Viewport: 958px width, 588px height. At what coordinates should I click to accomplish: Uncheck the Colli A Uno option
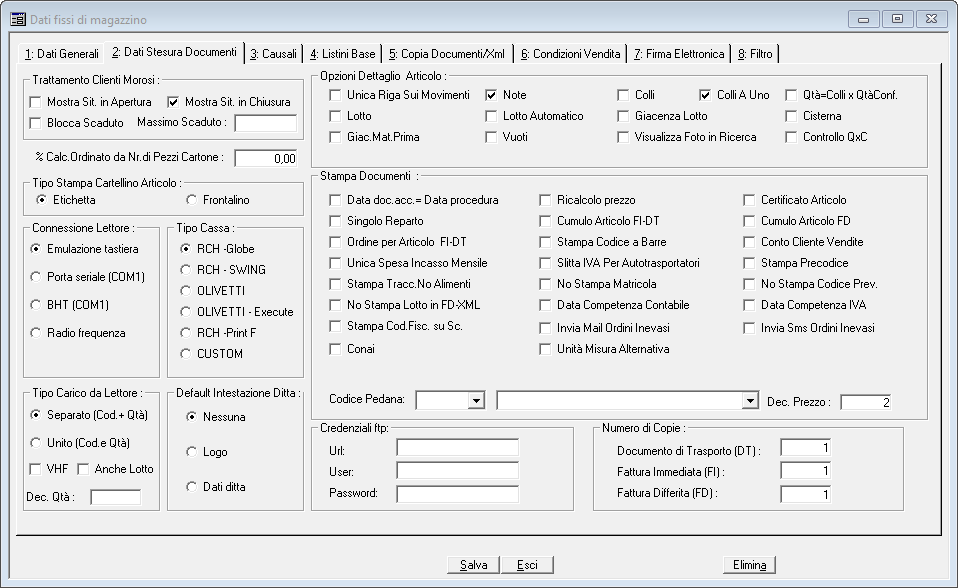point(706,95)
